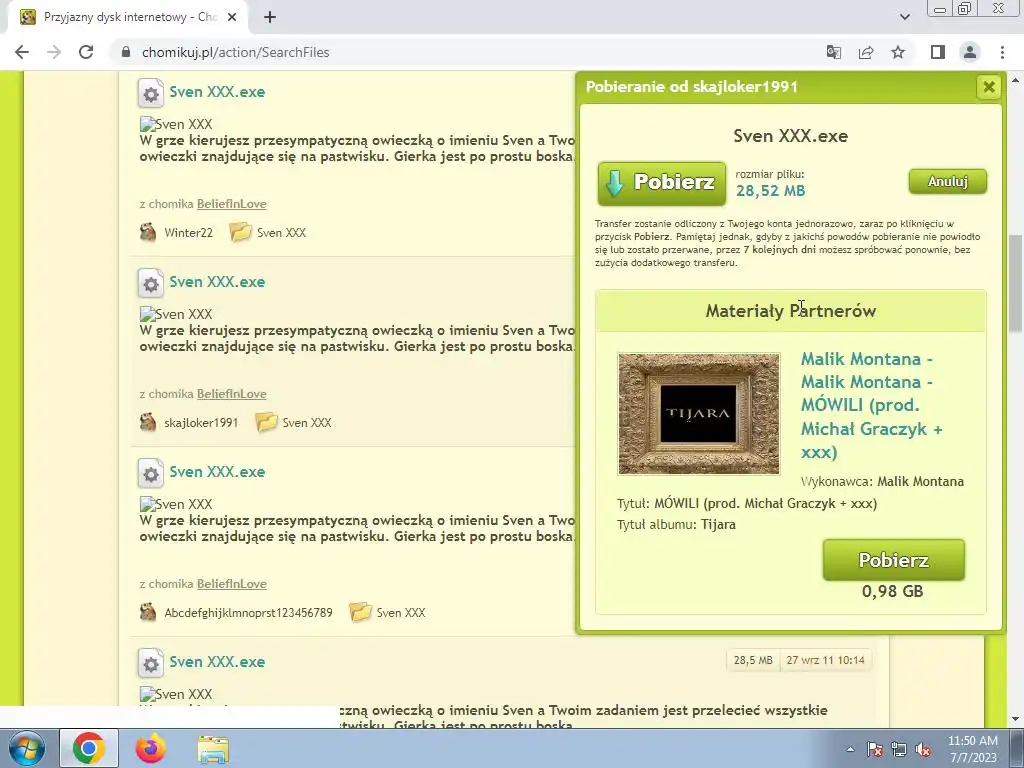Click the share page icon
The height and width of the screenshot is (768, 1024).
pos(866,52)
